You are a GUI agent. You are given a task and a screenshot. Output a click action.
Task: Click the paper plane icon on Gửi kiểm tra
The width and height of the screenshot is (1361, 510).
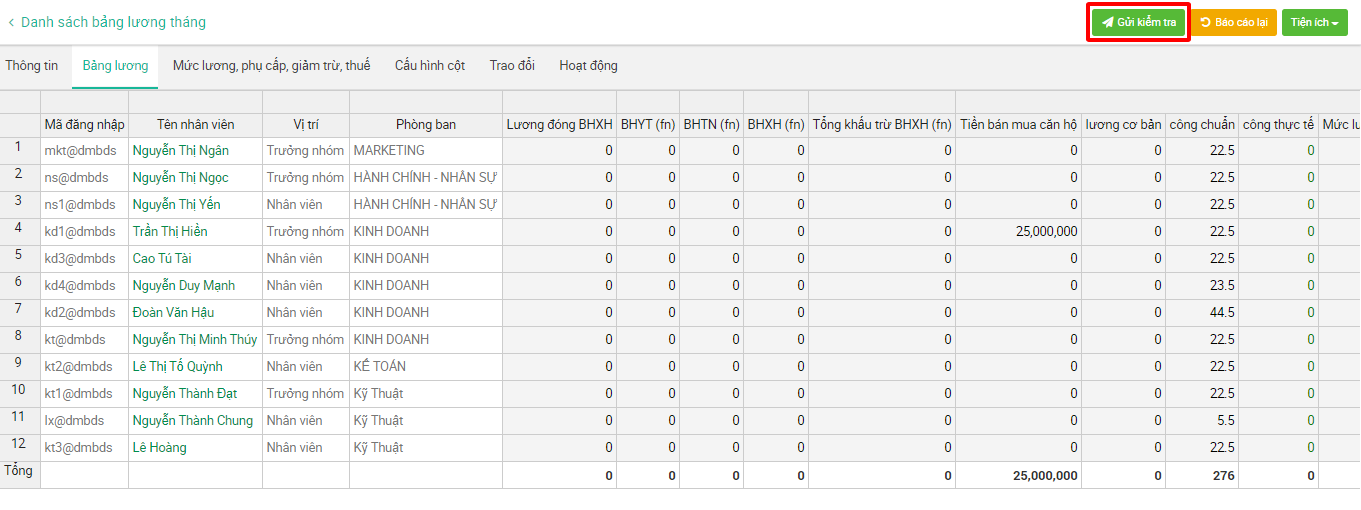(1108, 22)
